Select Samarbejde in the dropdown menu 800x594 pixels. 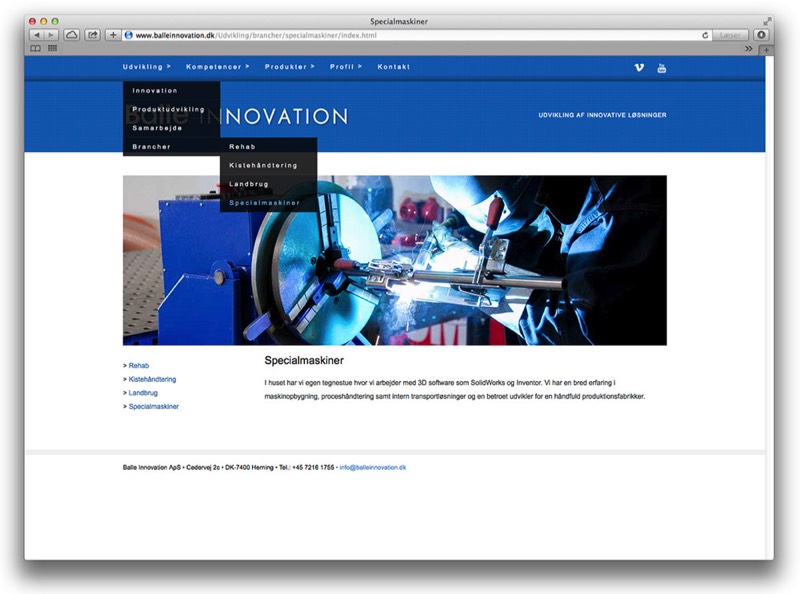171,128
